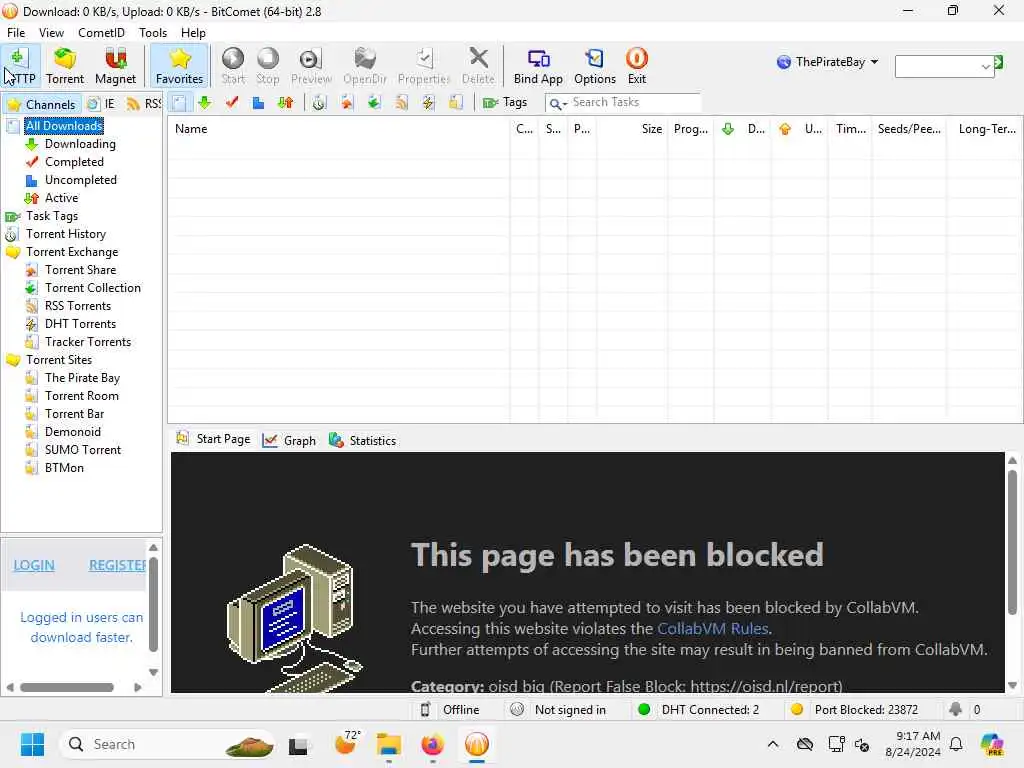Switch to the Channels sidebar tab
This screenshot has width=1024, height=768.
[x=42, y=104]
